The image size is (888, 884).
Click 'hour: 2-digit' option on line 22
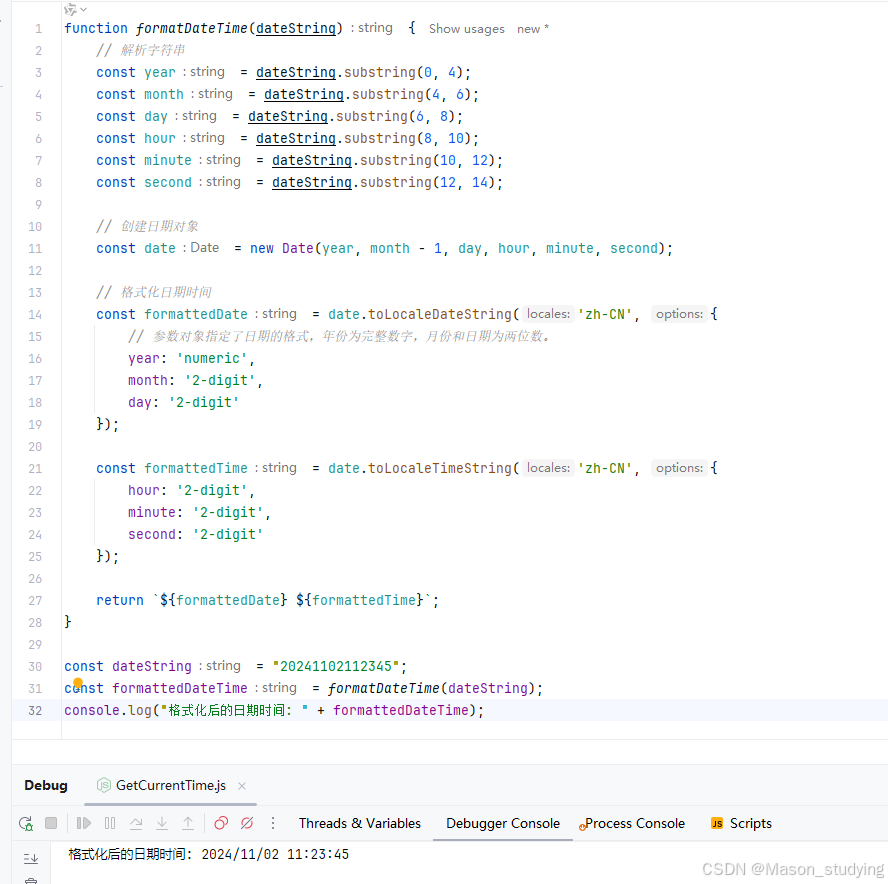click(187, 490)
